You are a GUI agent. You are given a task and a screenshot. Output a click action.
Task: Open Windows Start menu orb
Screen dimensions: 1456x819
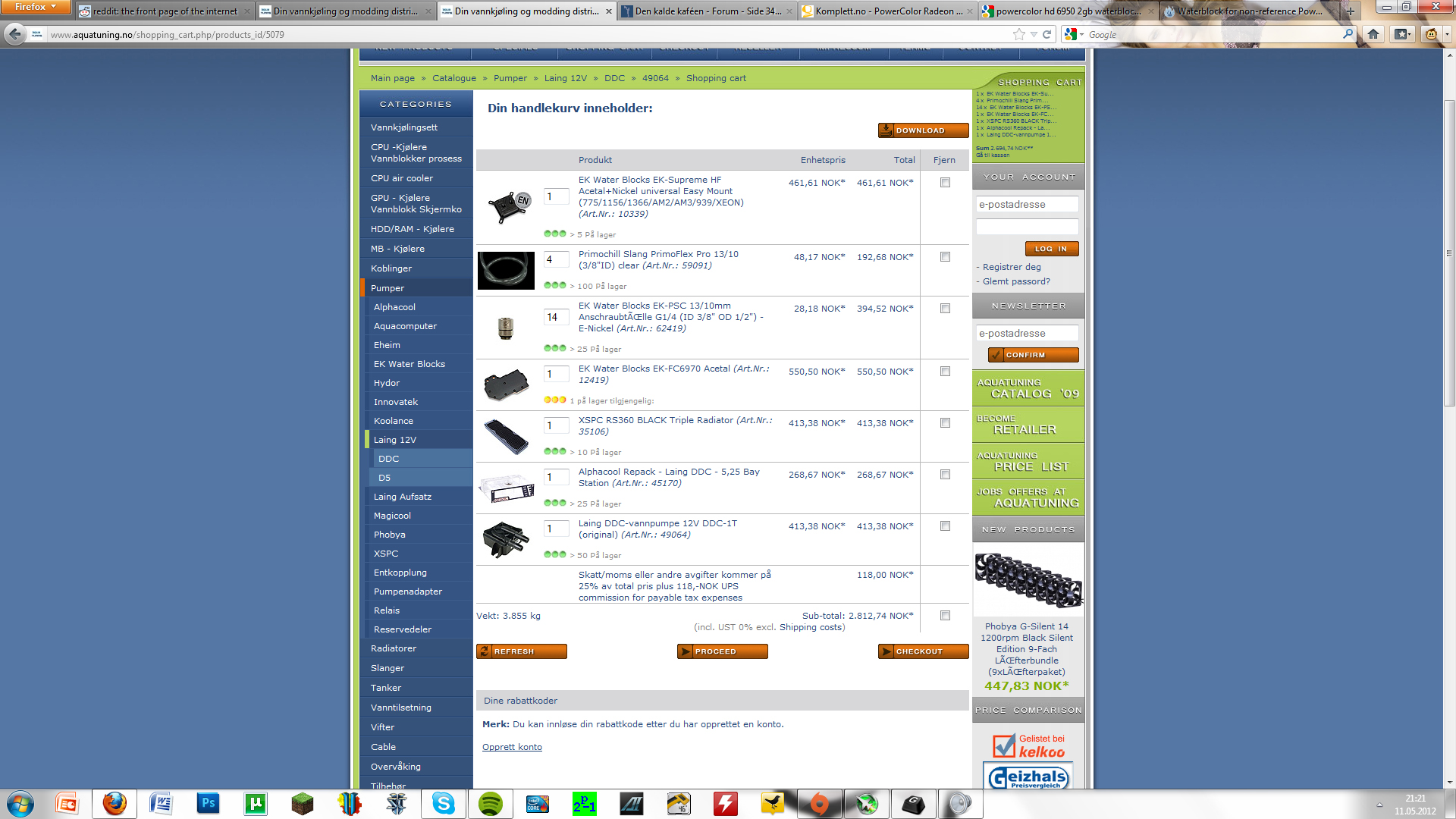click(x=20, y=804)
